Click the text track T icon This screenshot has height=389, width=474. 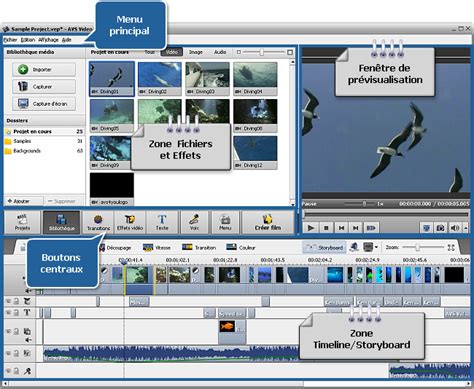tap(27, 313)
